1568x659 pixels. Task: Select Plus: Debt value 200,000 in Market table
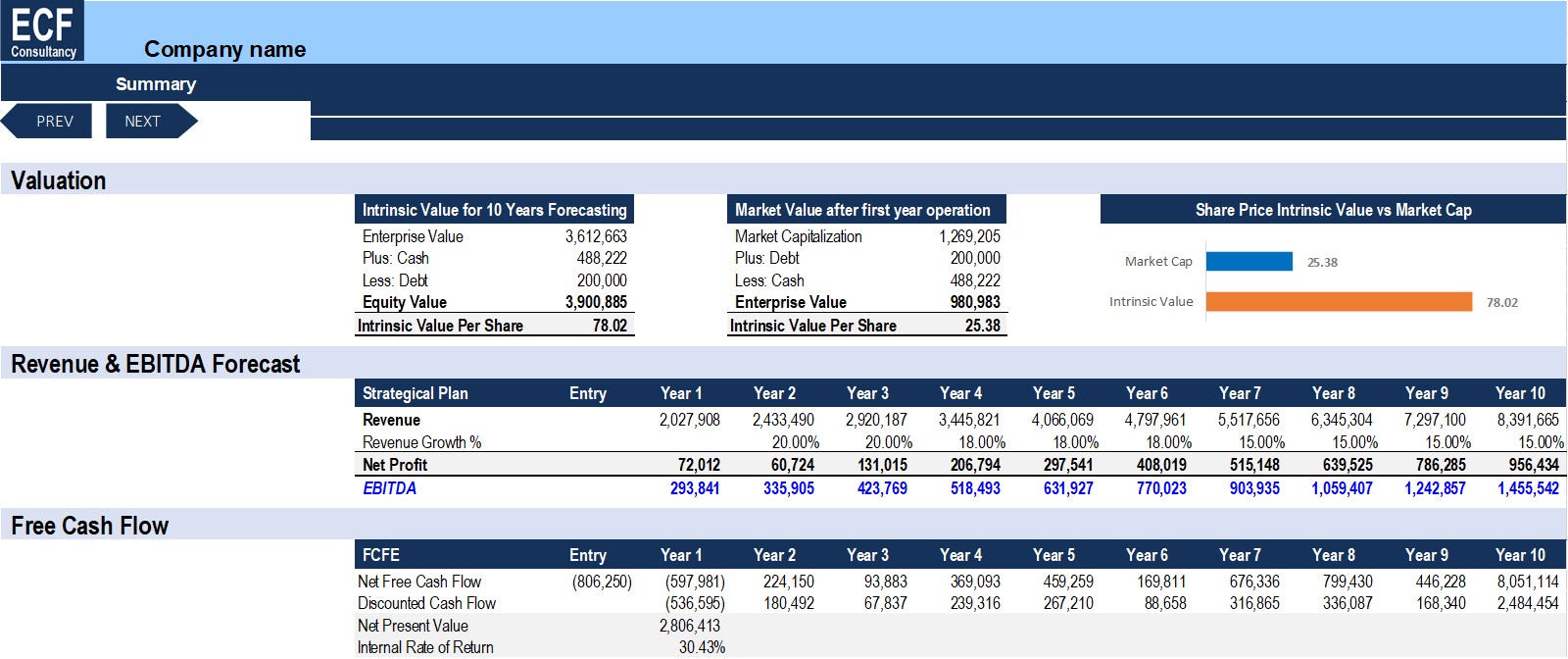click(975, 258)
